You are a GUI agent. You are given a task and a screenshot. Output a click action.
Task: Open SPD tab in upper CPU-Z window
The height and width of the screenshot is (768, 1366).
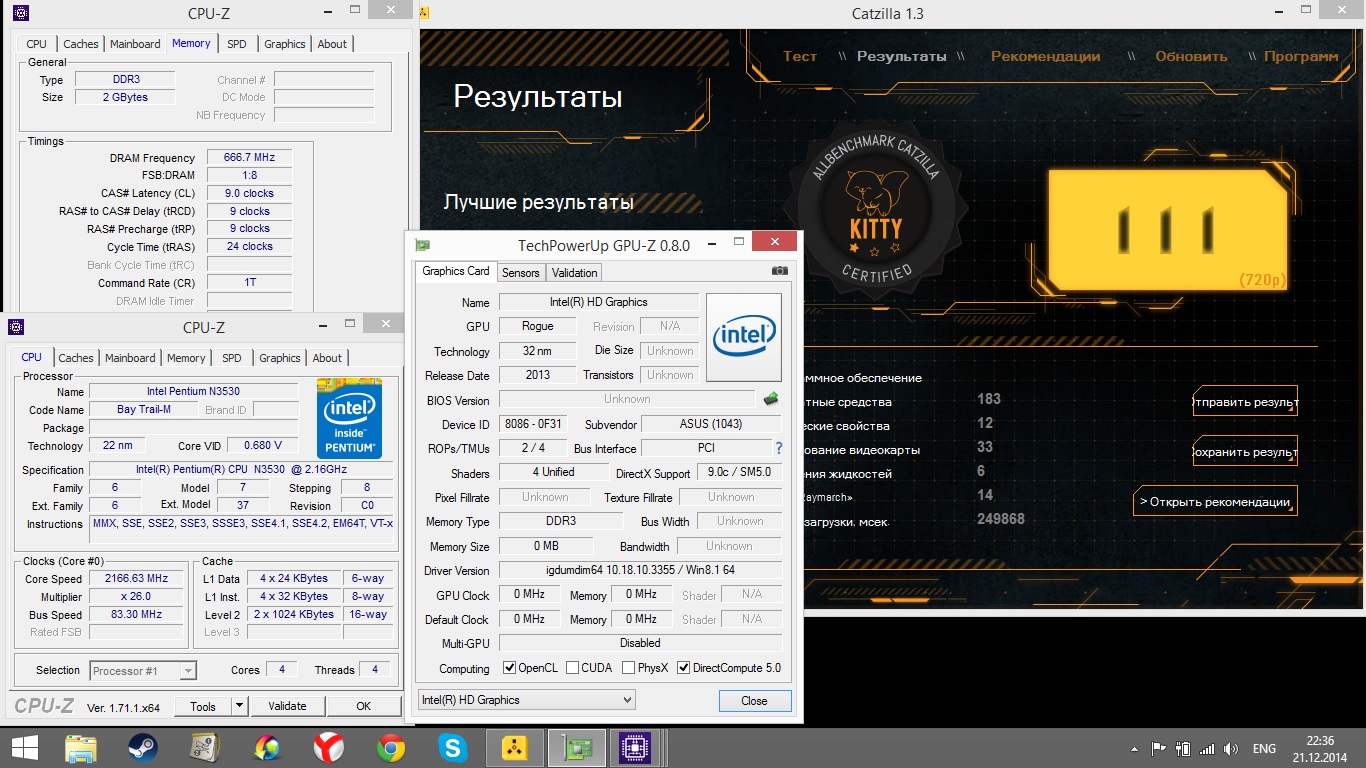tap(236, 44)
